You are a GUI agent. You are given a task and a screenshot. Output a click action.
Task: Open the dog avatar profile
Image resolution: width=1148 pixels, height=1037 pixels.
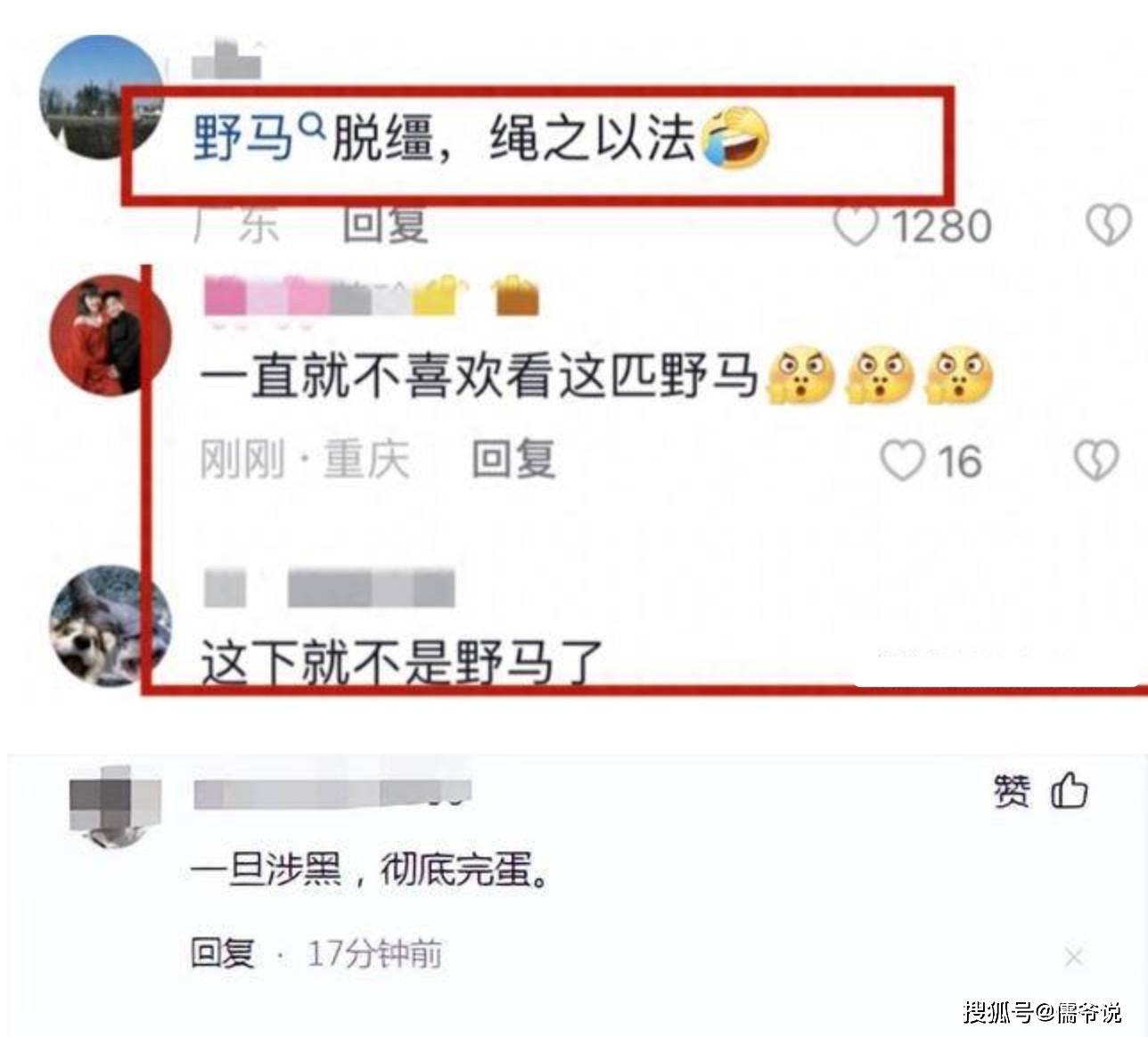pos(110,625)
